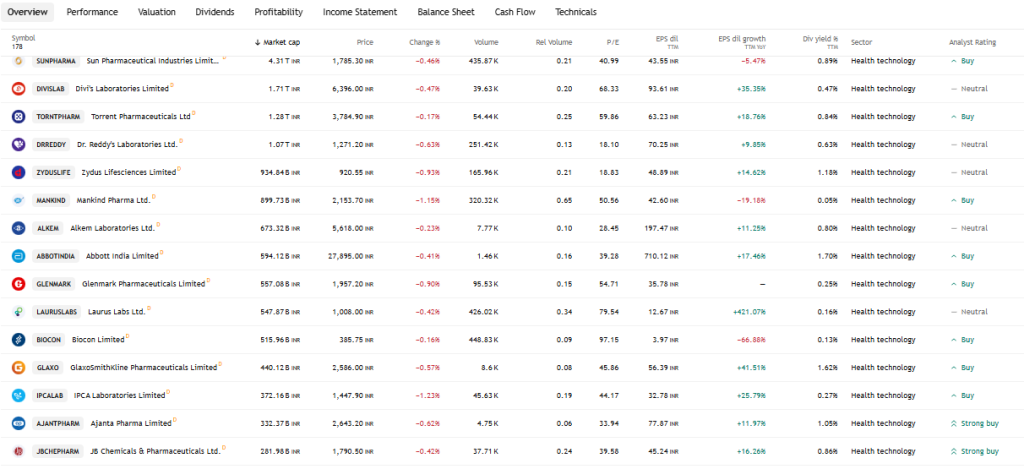
Task: Open Alkem Laboratories Ltd. company link
Action: 112,228
